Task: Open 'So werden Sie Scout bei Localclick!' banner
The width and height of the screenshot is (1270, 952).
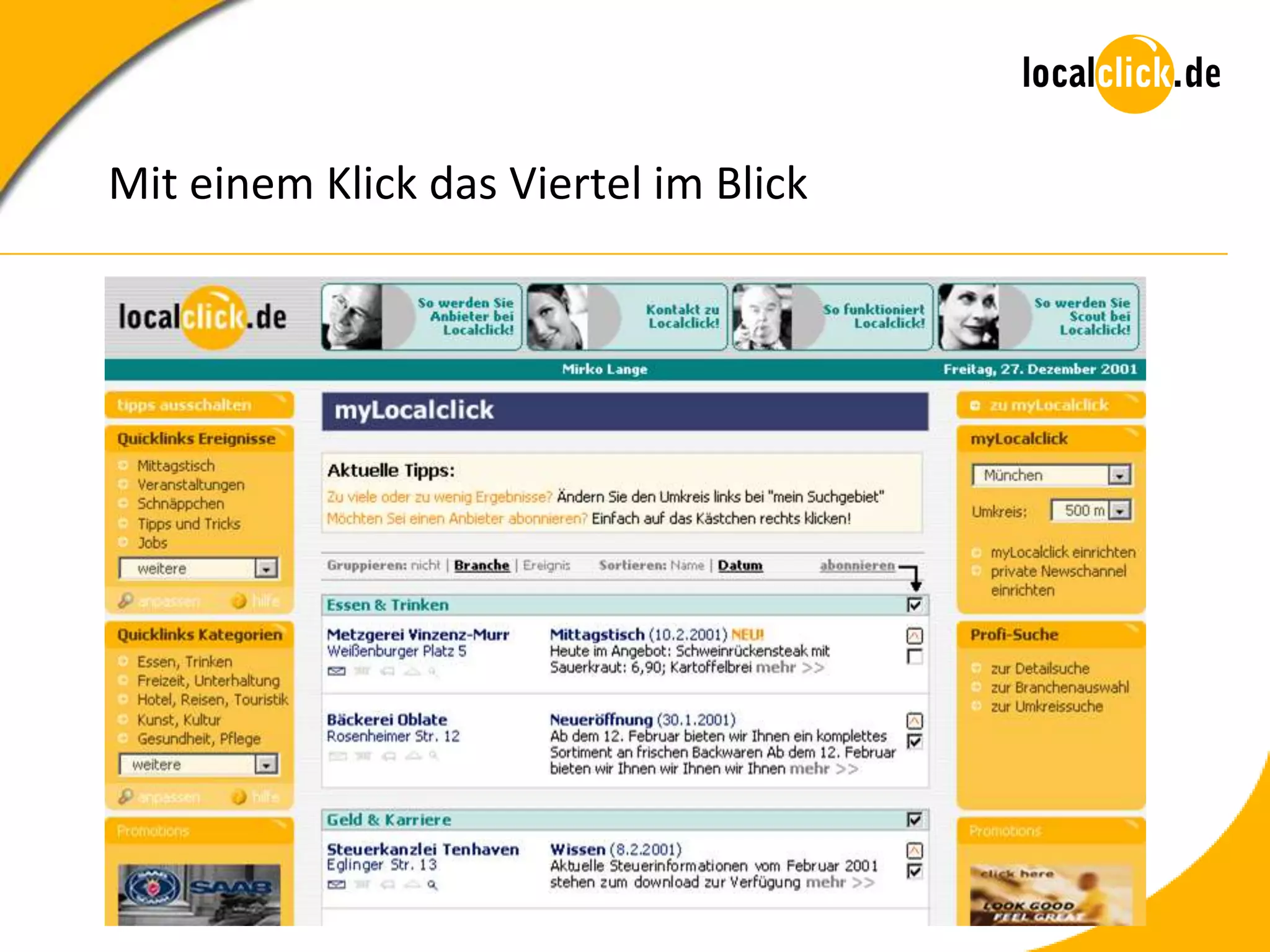Action: [x=1039, y=317]
